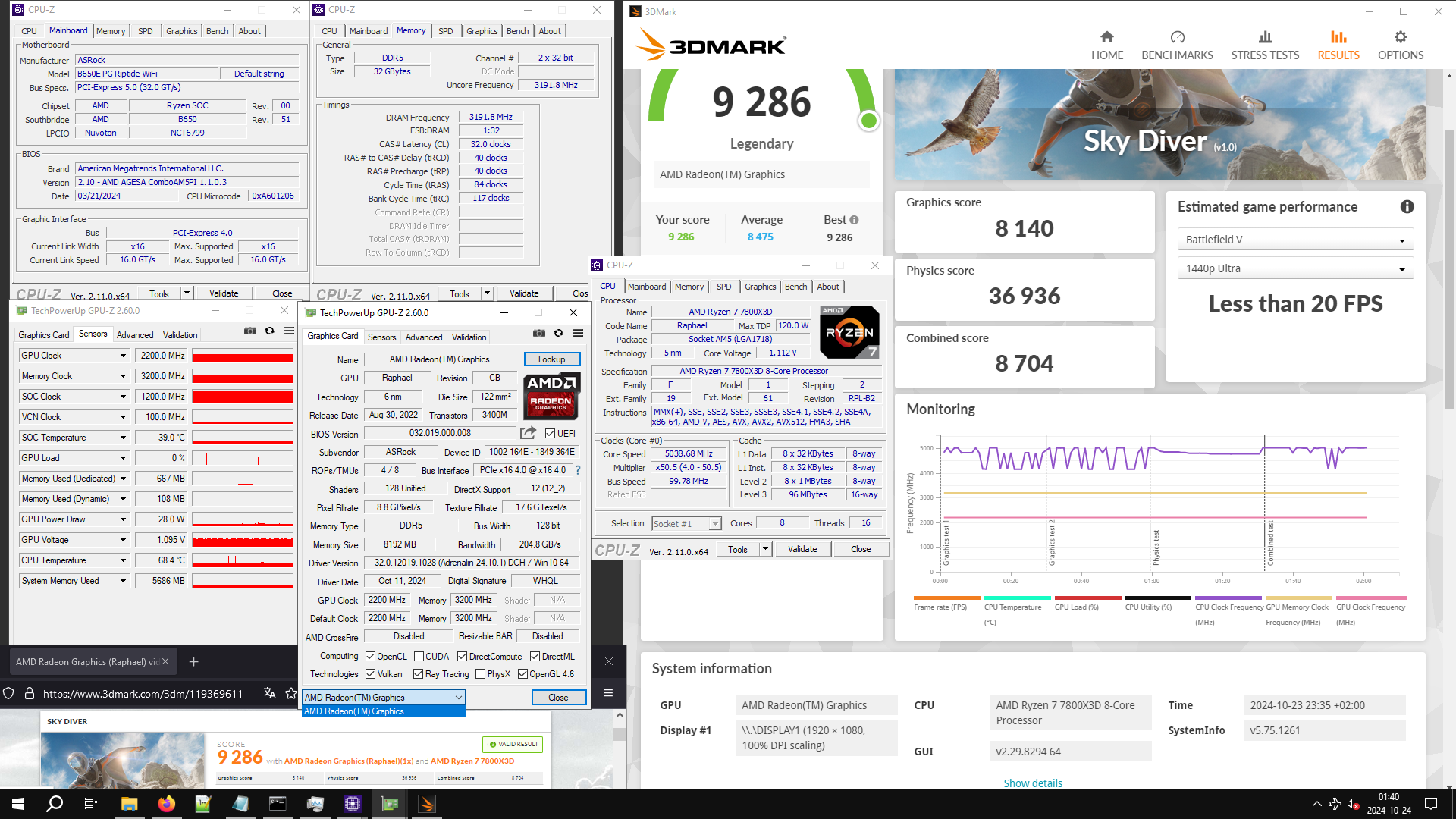Click refresh icon in GPU-Z Sensors window
The height and width of the screenshot is (819, 1456).
(269, 331)
